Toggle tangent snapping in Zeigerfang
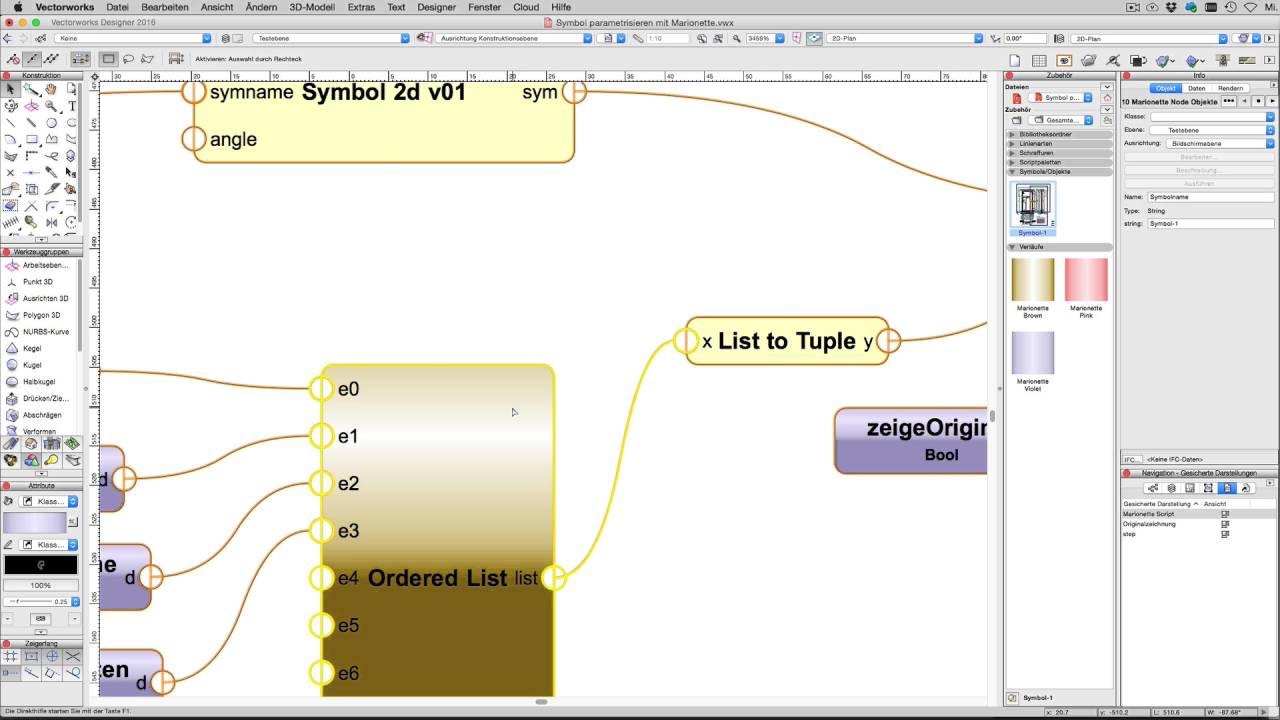 pos(73,674)
